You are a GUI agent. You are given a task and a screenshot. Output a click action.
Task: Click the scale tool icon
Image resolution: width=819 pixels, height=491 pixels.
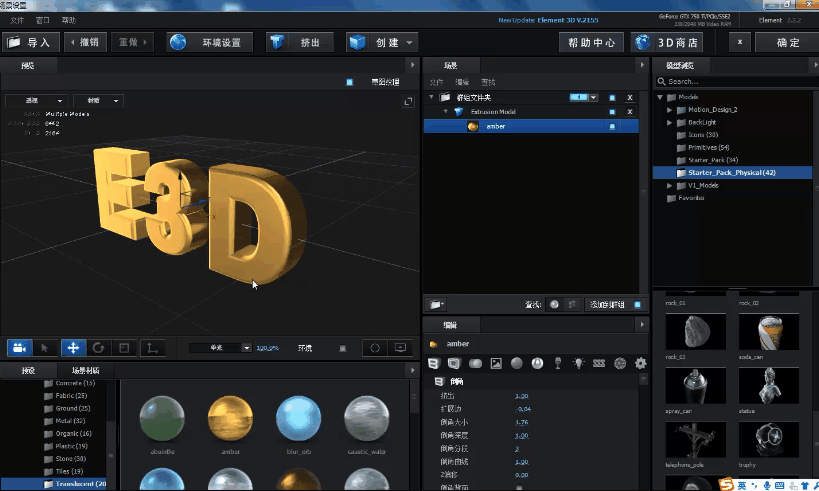(124, 348)
